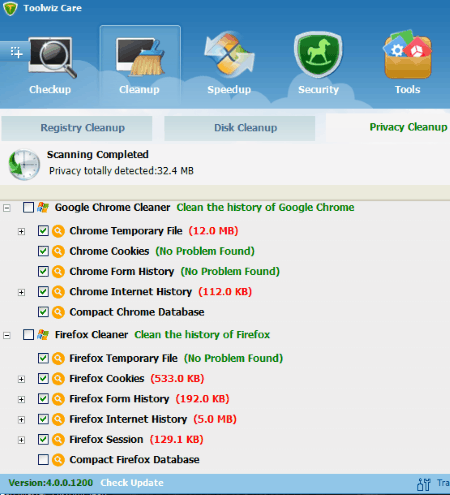The image size is (450, 495).
Task: Click the Check Update link
Action: point(132,483)
